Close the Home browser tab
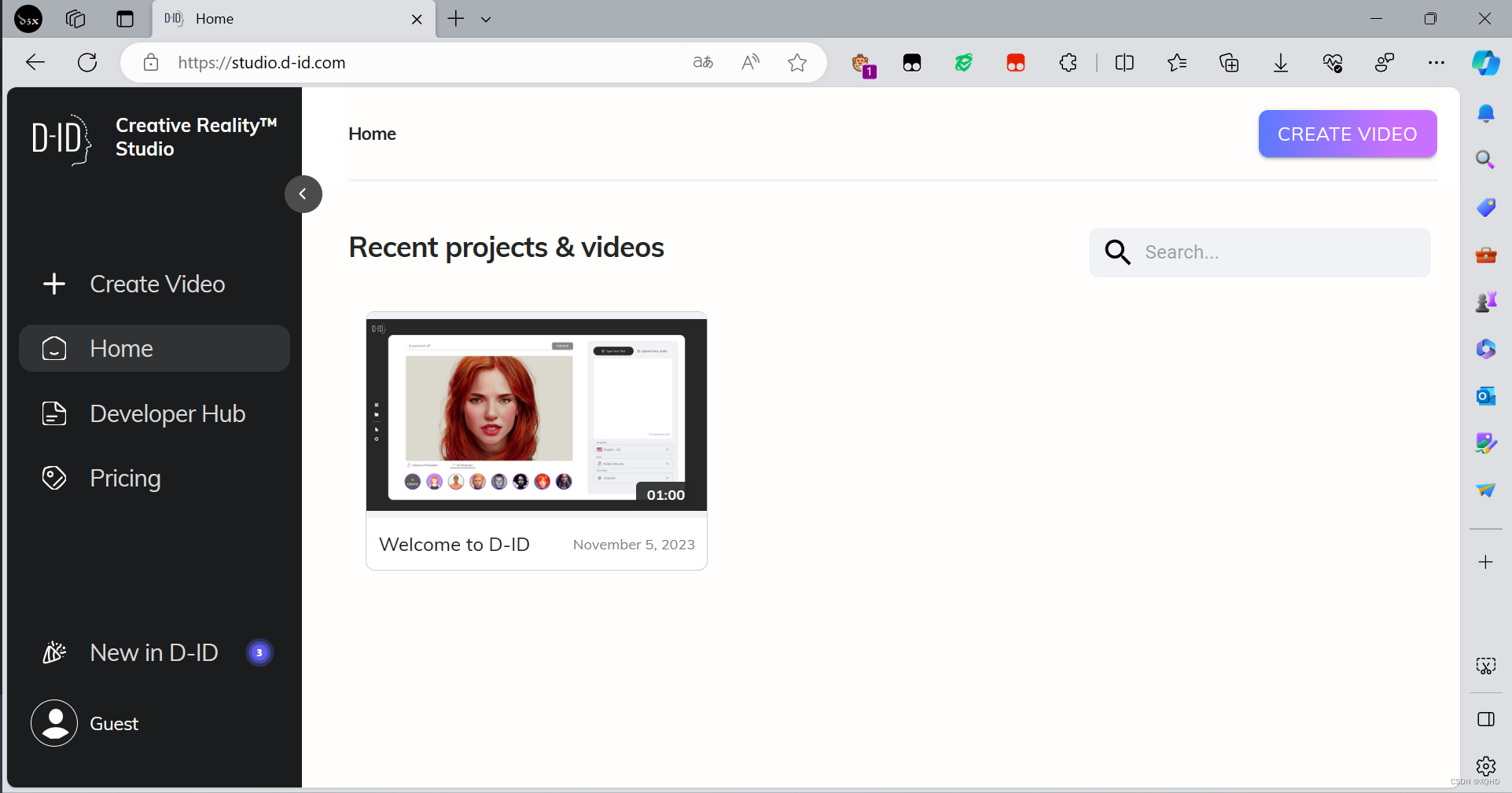 [x=417, y=19]
